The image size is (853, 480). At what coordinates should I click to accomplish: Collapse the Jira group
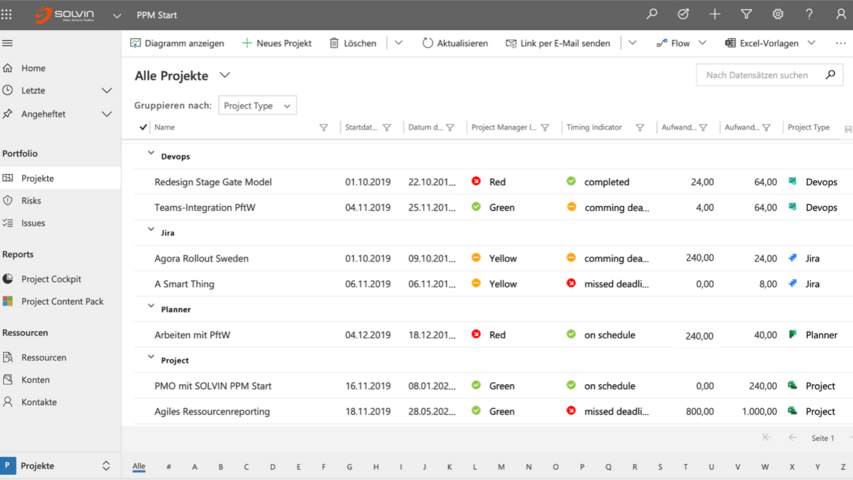151,230
